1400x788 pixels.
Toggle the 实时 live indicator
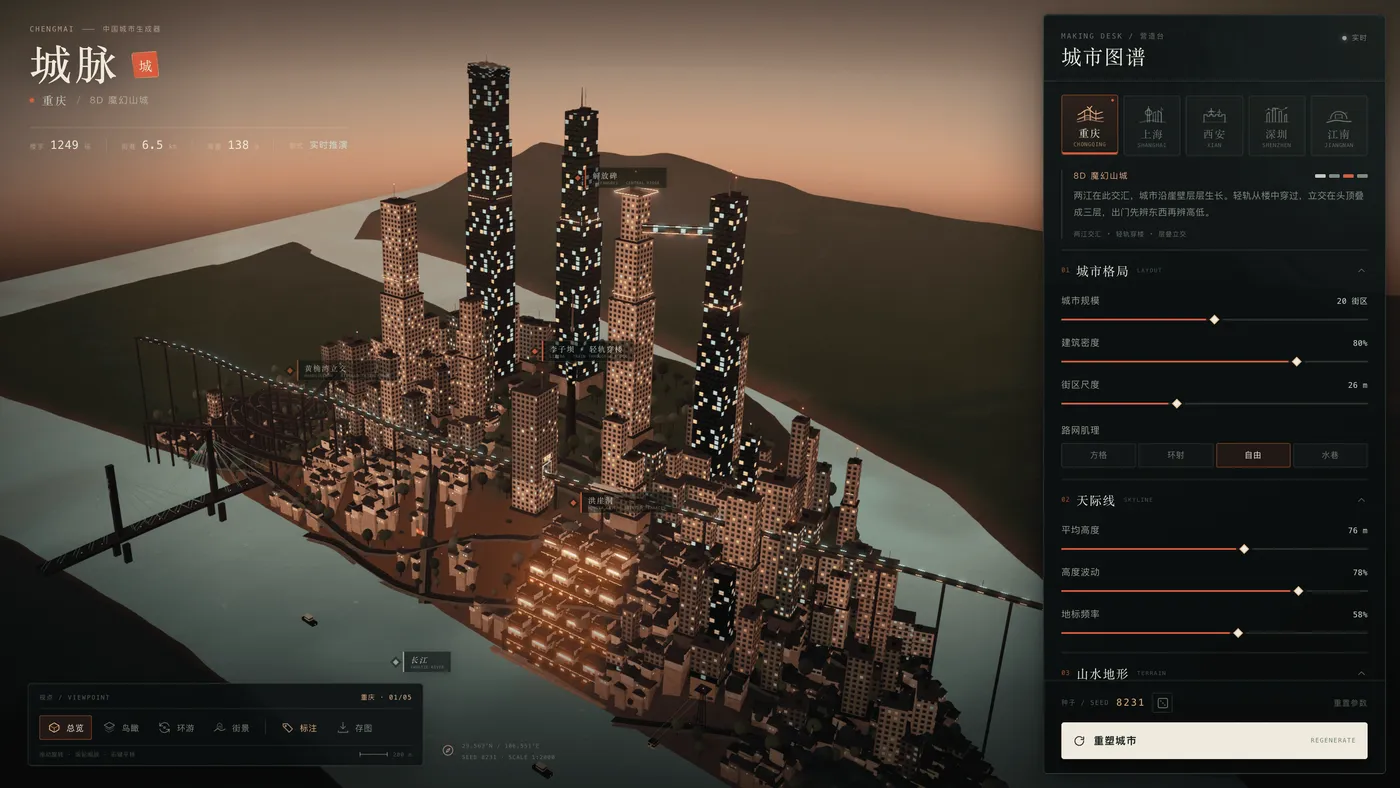1354,38
